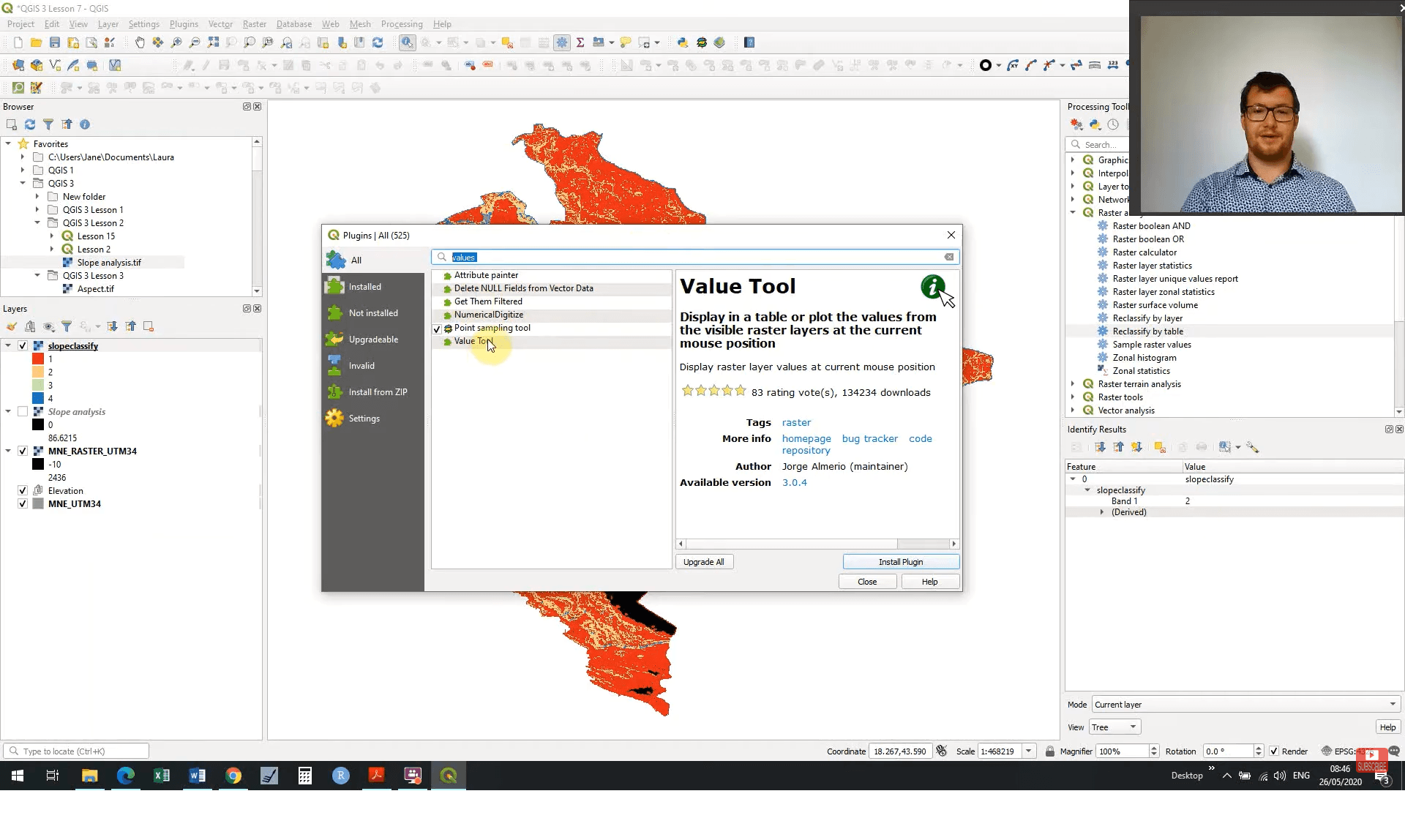This screenshot has height=840, width=1405.
Task: Open the Python console from the toolbar
Action: (683, 42)
